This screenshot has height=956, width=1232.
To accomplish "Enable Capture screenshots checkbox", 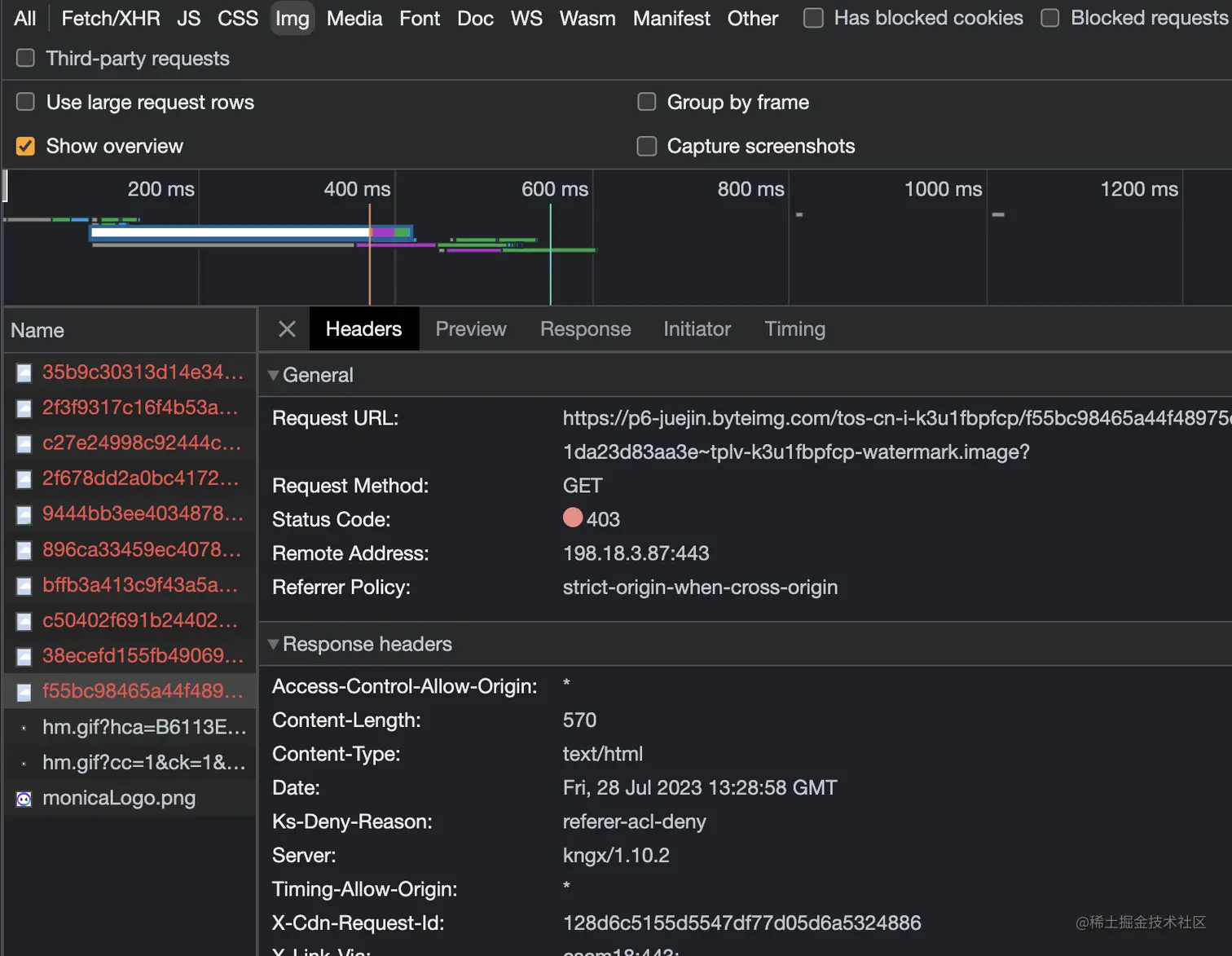I will (x=647, y=146).
